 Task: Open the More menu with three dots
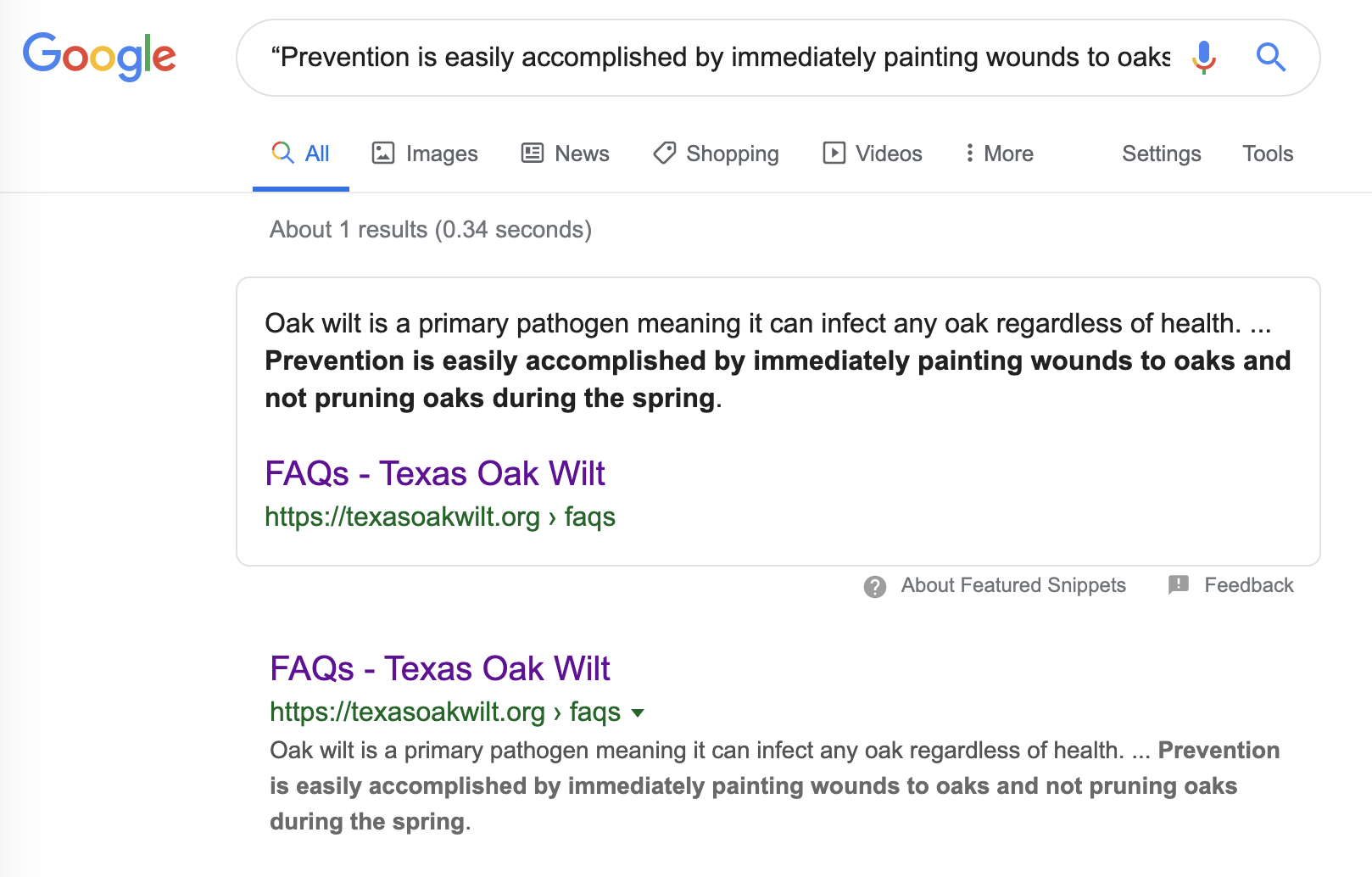pyautogui.click(x=999, y=154)
